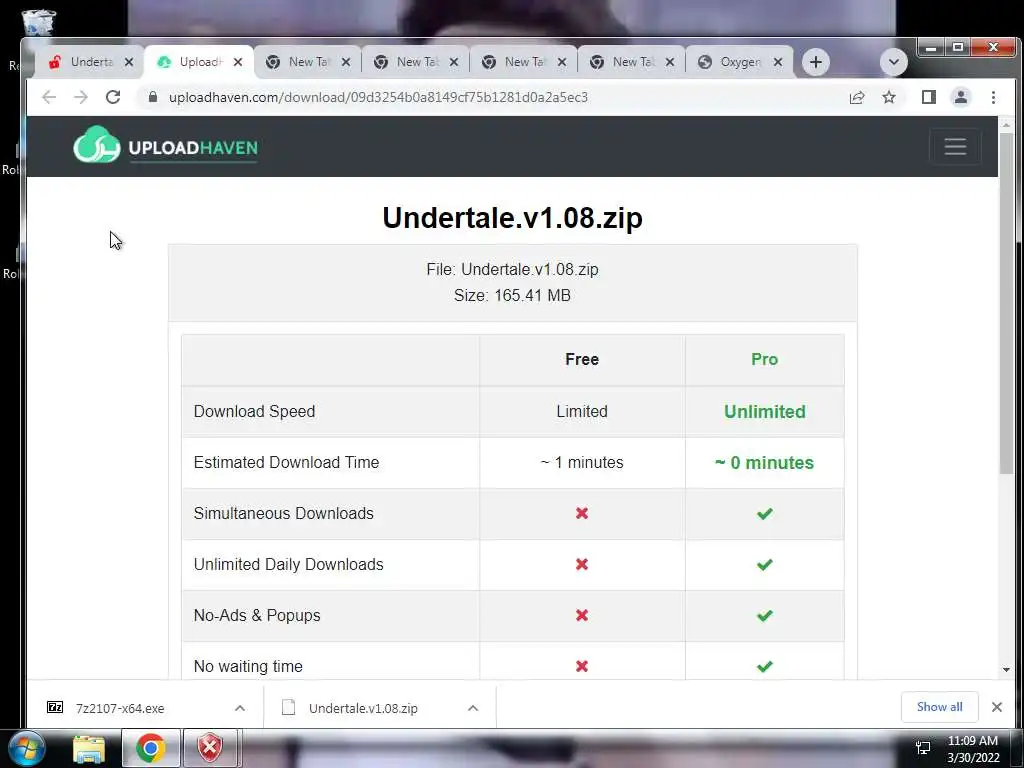Click the network tray icon
This screenshot has width=1024, height=768.
pos(923,748)
